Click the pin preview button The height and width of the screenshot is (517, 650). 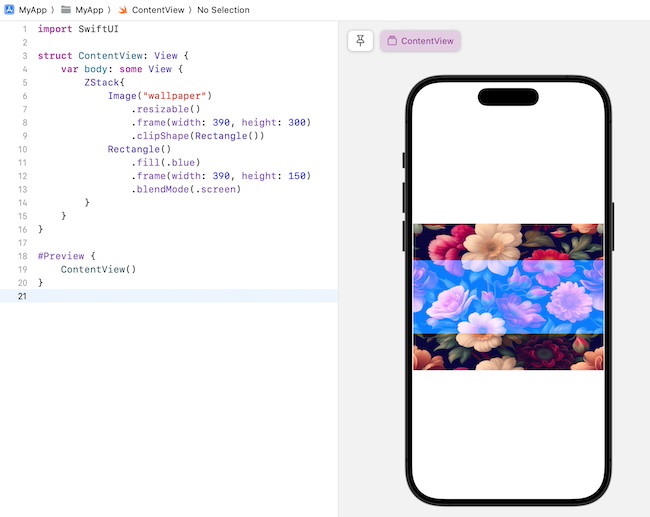point(360,41)
